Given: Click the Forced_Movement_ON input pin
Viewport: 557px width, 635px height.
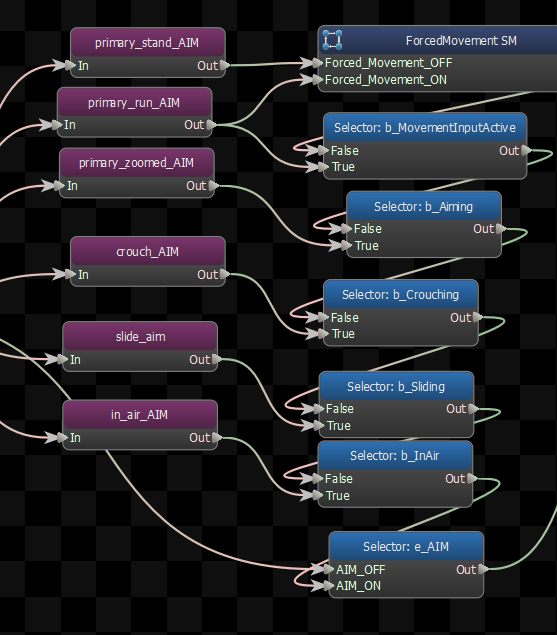Looking at the screenshot, I should (x=318, y=79).
